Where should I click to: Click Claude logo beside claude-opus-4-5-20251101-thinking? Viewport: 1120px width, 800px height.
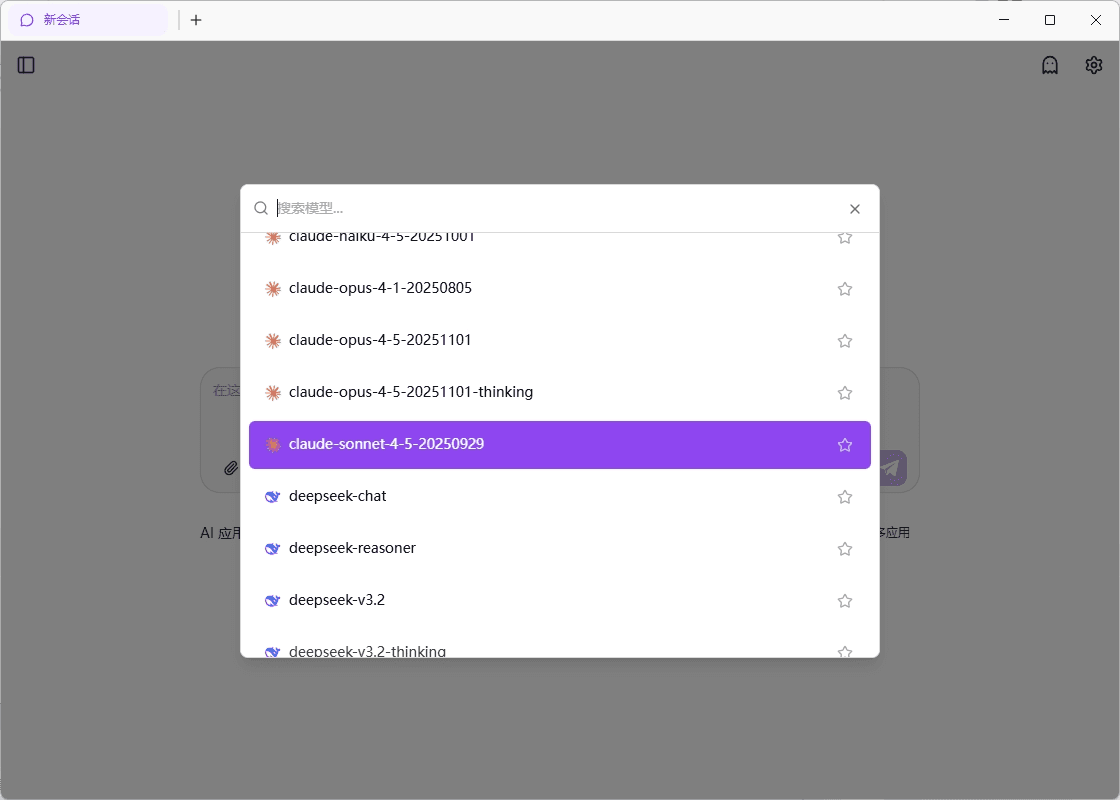[x=272, y=393]
